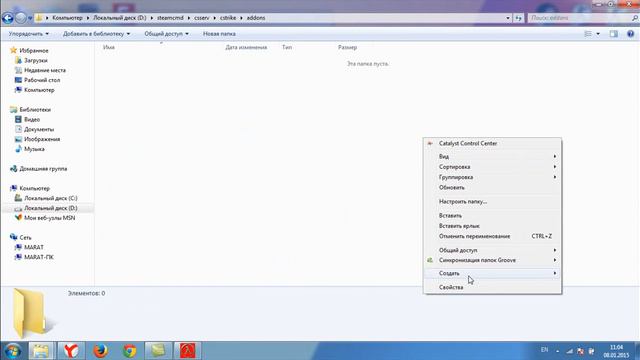The height and width of the screenshot is (360, 640).
Task: Click the csserv breadcrumb in address bar
Action: tap(202, 18)
